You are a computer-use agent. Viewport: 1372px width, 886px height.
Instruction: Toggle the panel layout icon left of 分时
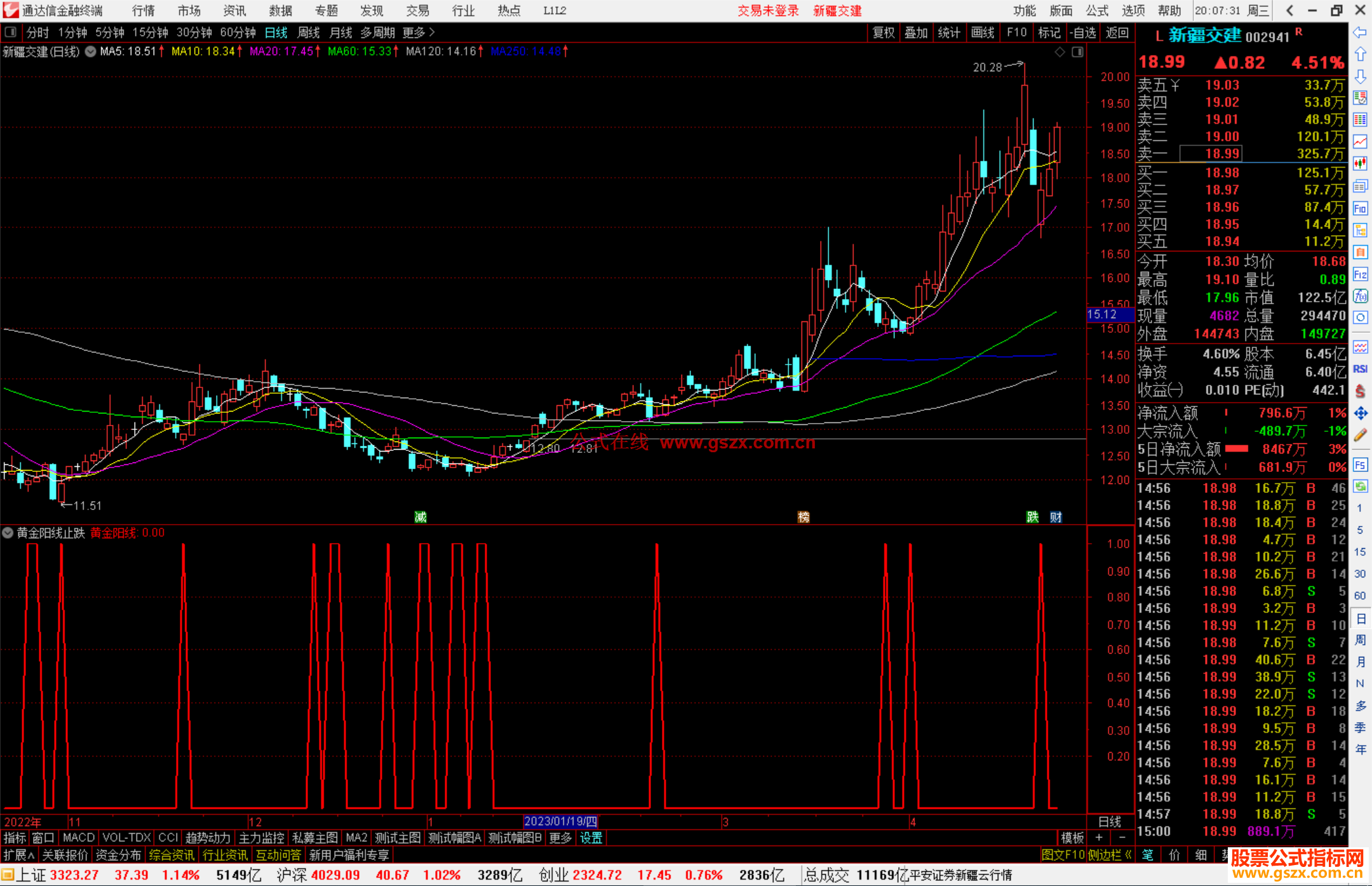(x=11, y=32)
